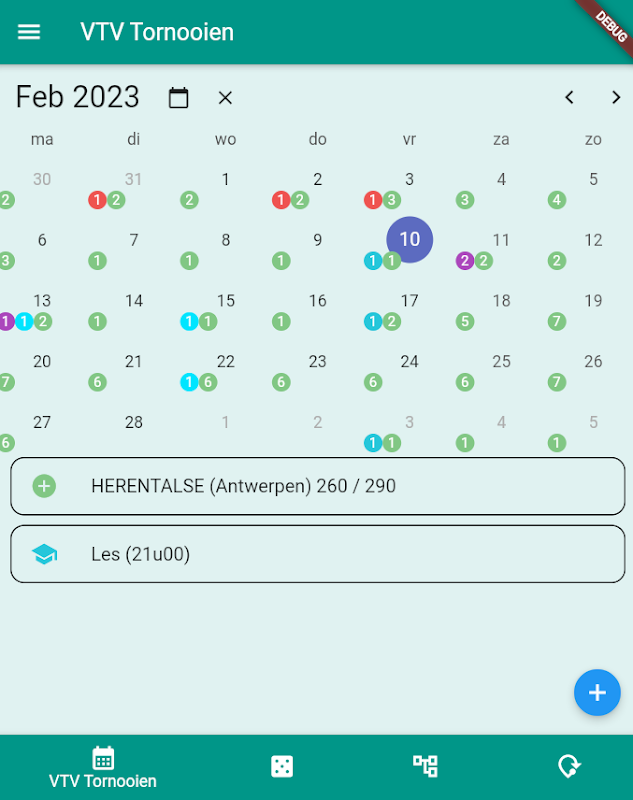Image resolution: width=633 pixels, height=800 pixels.
Task: Click graduation cap icon on Les entry
Action: coord(44,554)
